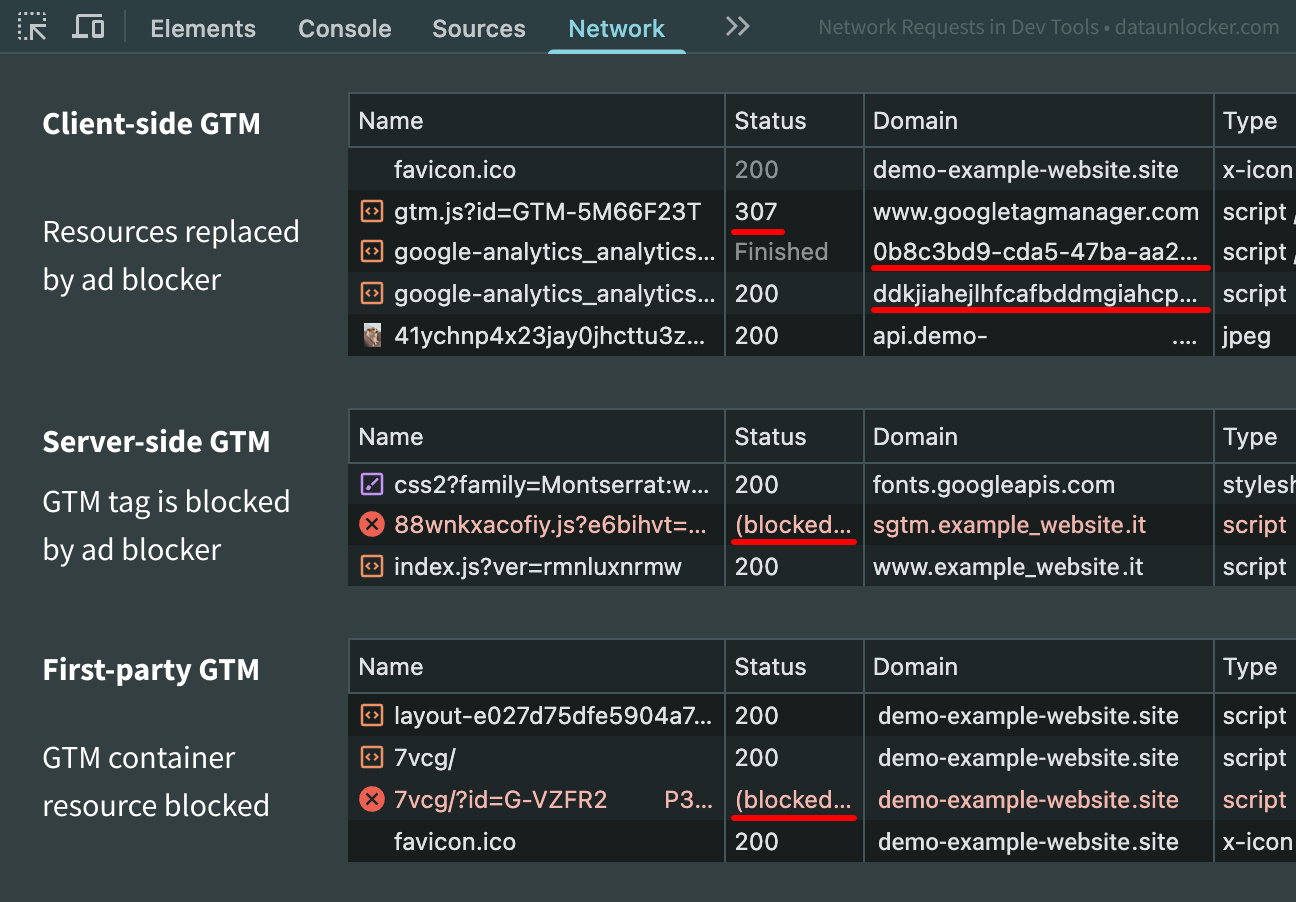Switch to the Console tab
This screenshot has width=1296, height=902.
(x=344, y=29)
